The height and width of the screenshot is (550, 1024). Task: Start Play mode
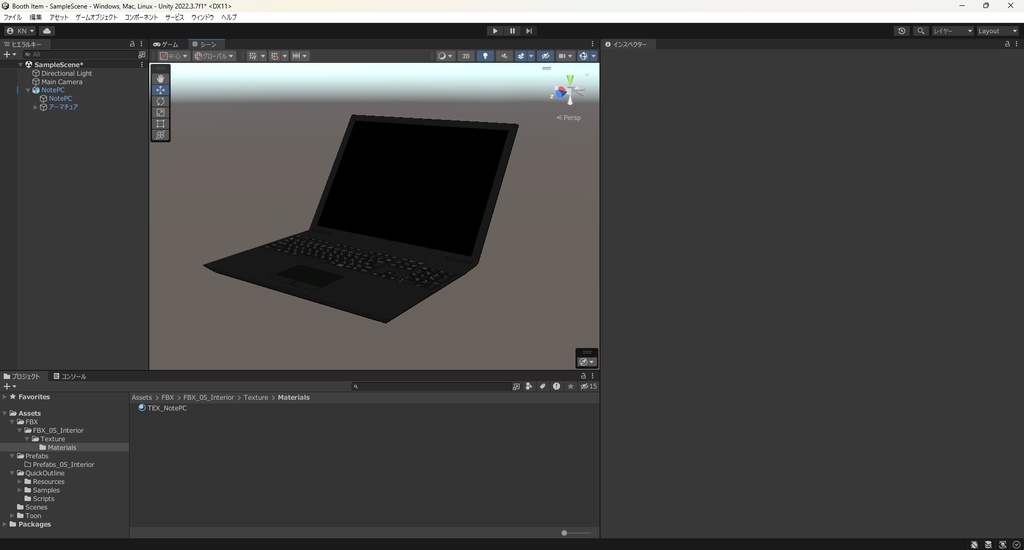tap(495, 31)
